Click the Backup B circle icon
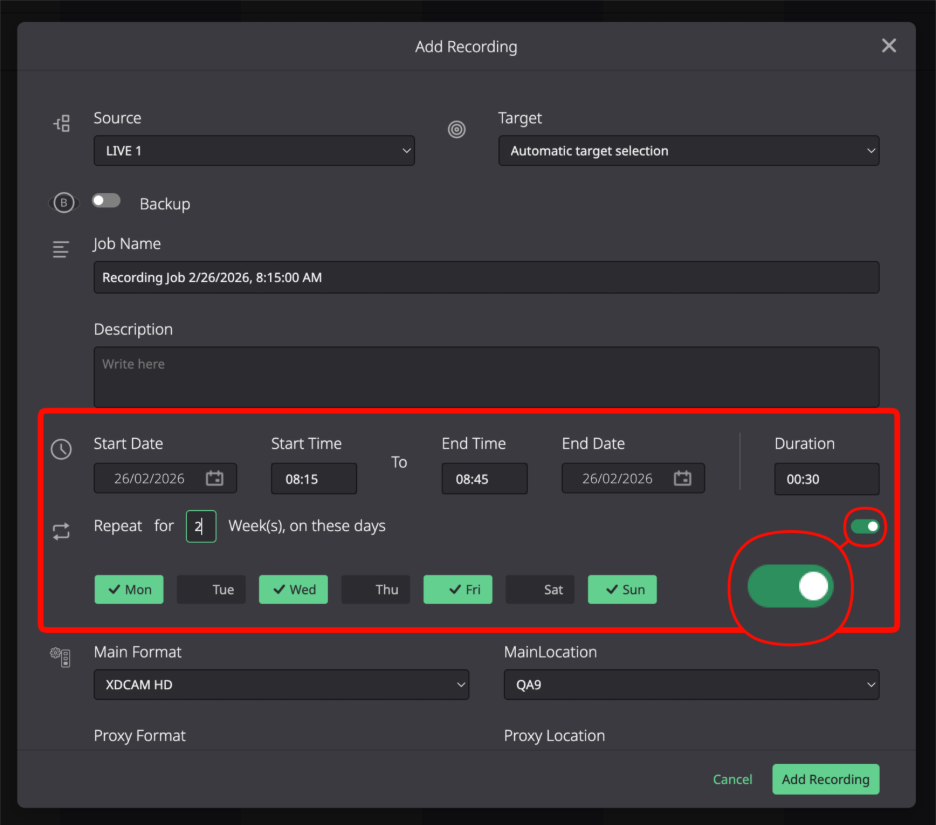The image size is (936, 825). [x=63, y=203]
